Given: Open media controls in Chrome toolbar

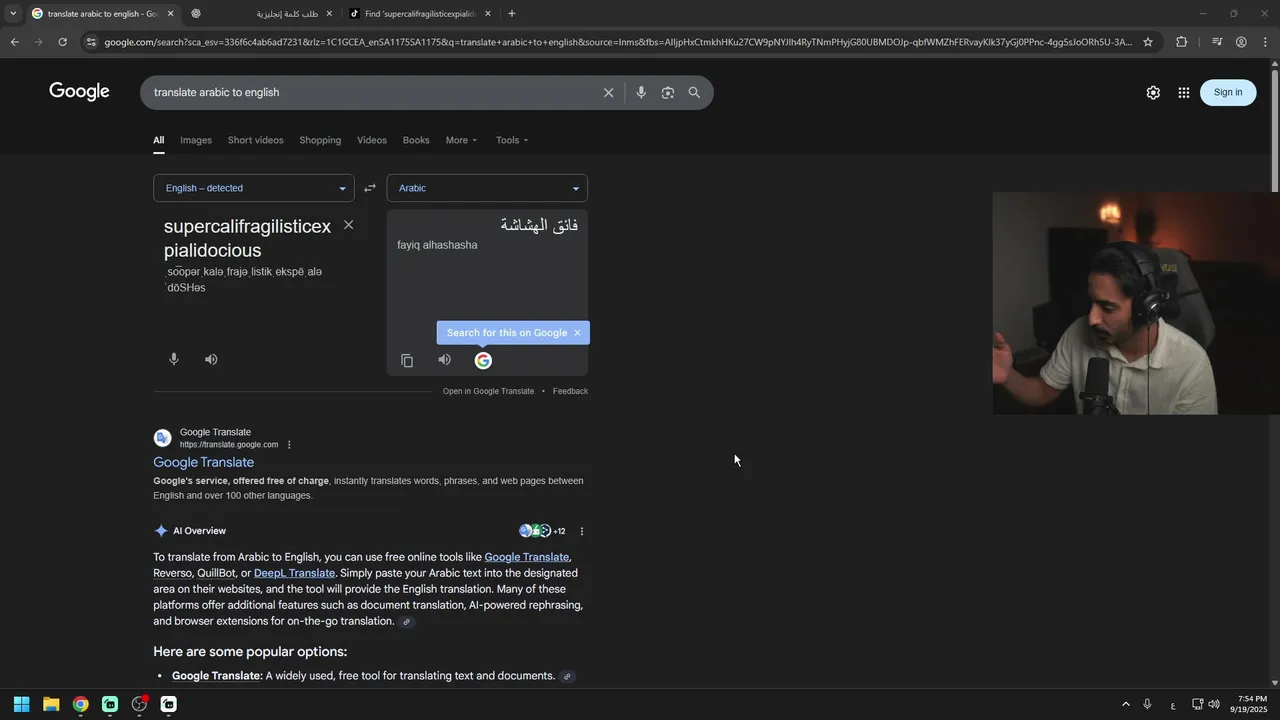Looking at the screenshot, I should 1217,42.
